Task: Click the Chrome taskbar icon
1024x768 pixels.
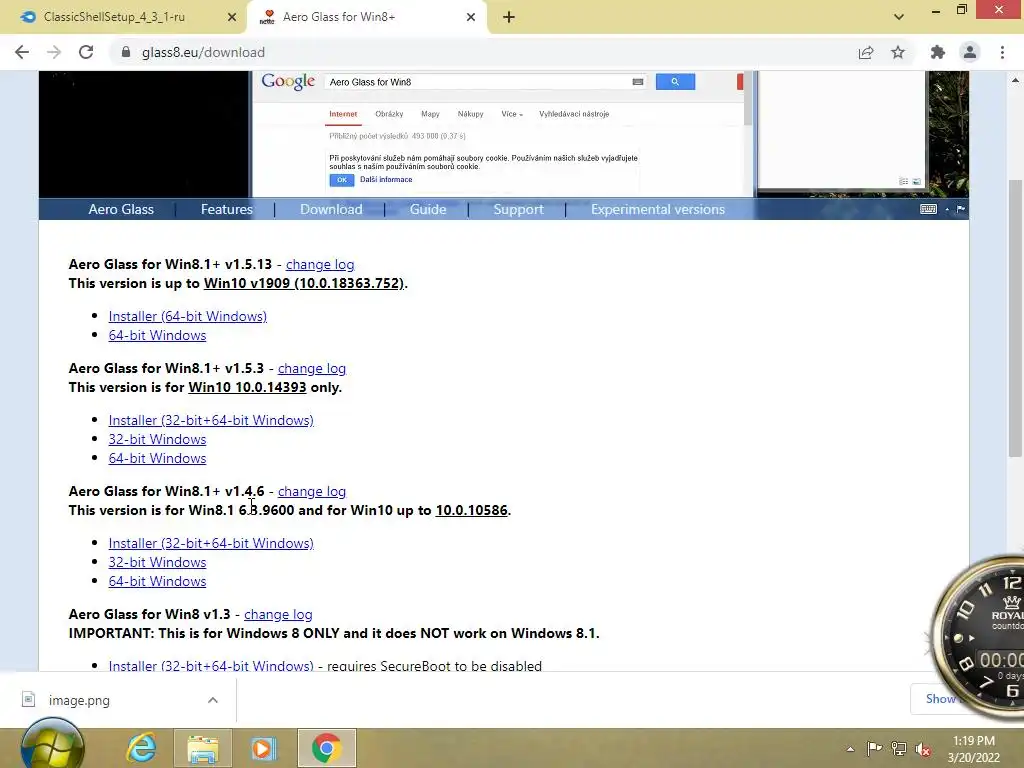Action: coord(327,748)
